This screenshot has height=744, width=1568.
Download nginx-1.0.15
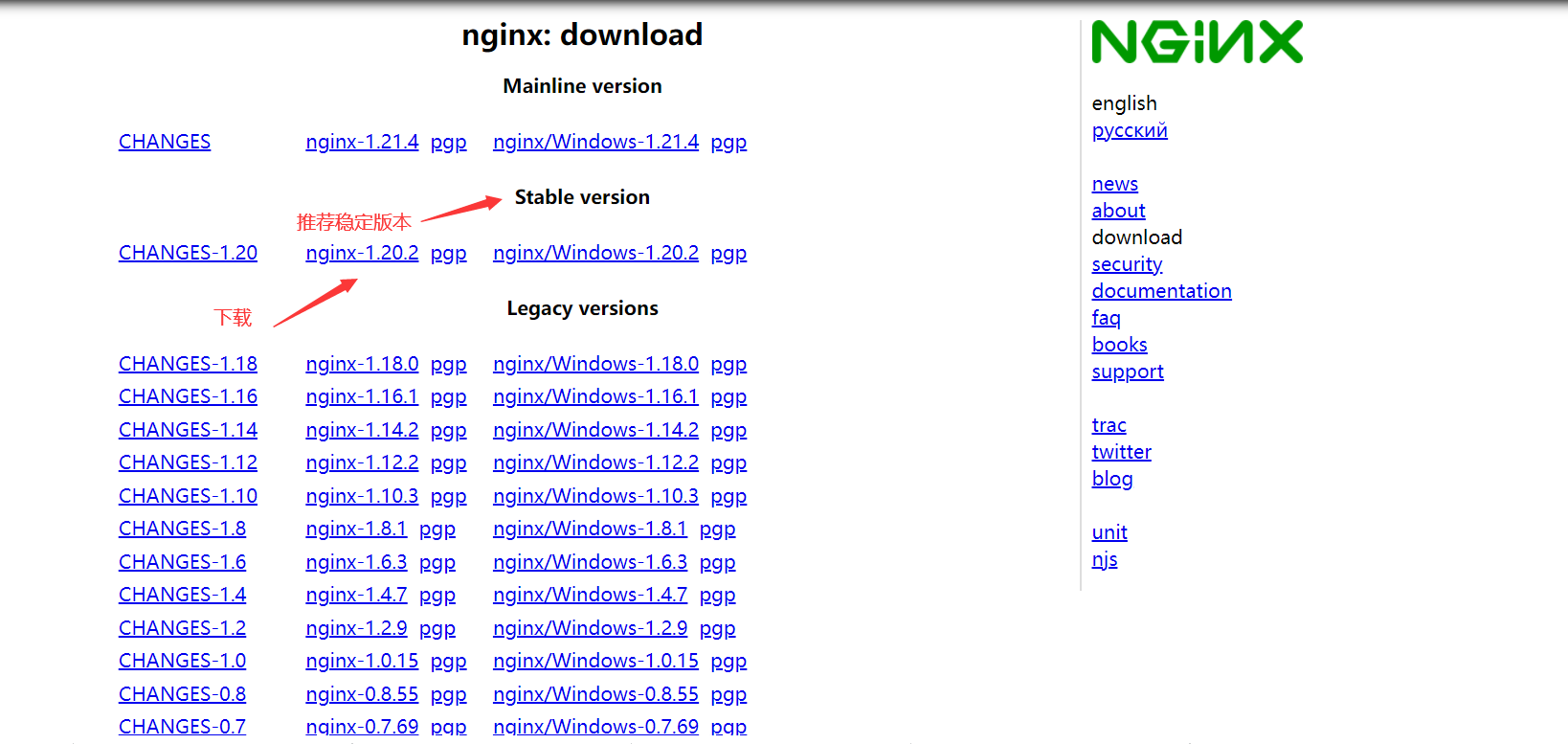coord(362,661)
